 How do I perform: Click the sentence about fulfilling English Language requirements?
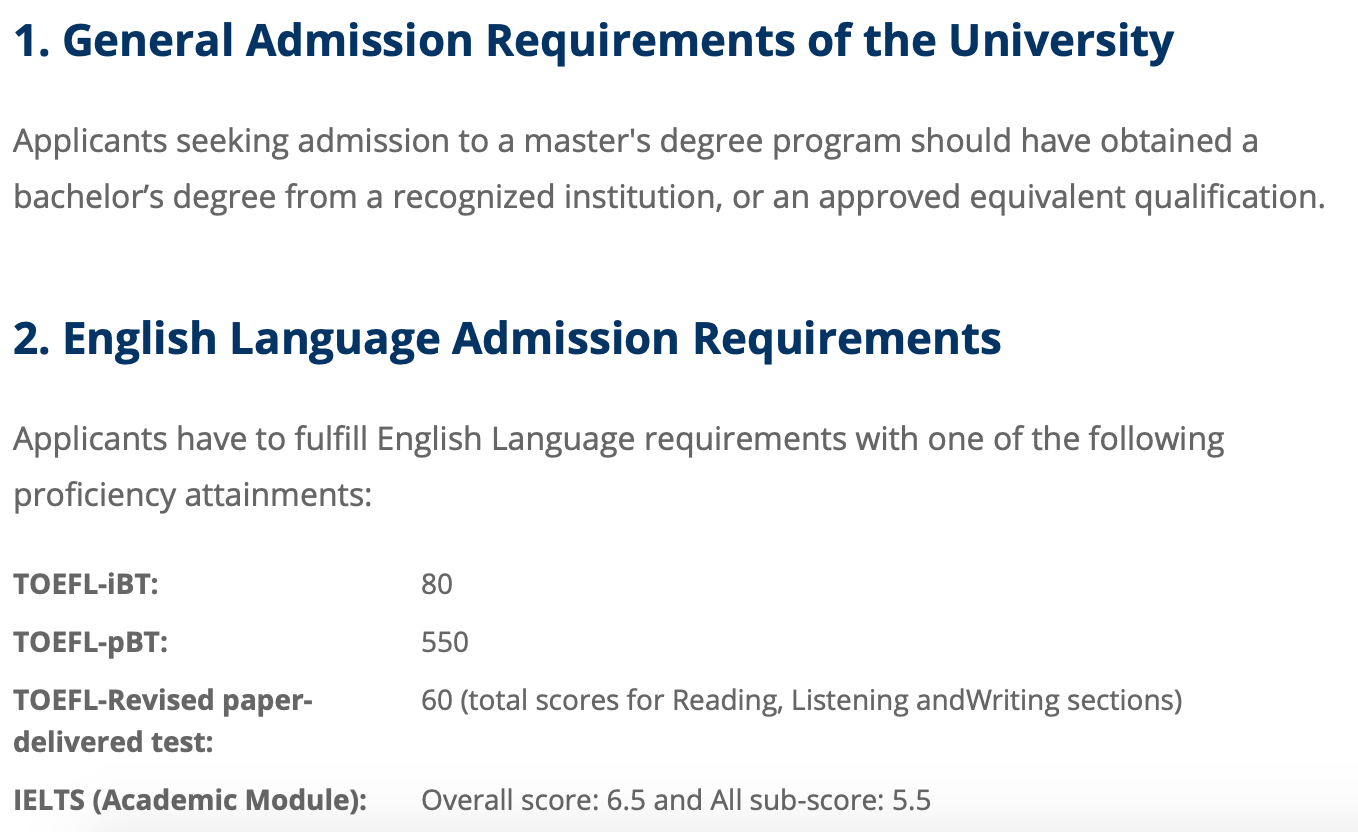pyautogui.click(x=619, y=467)
